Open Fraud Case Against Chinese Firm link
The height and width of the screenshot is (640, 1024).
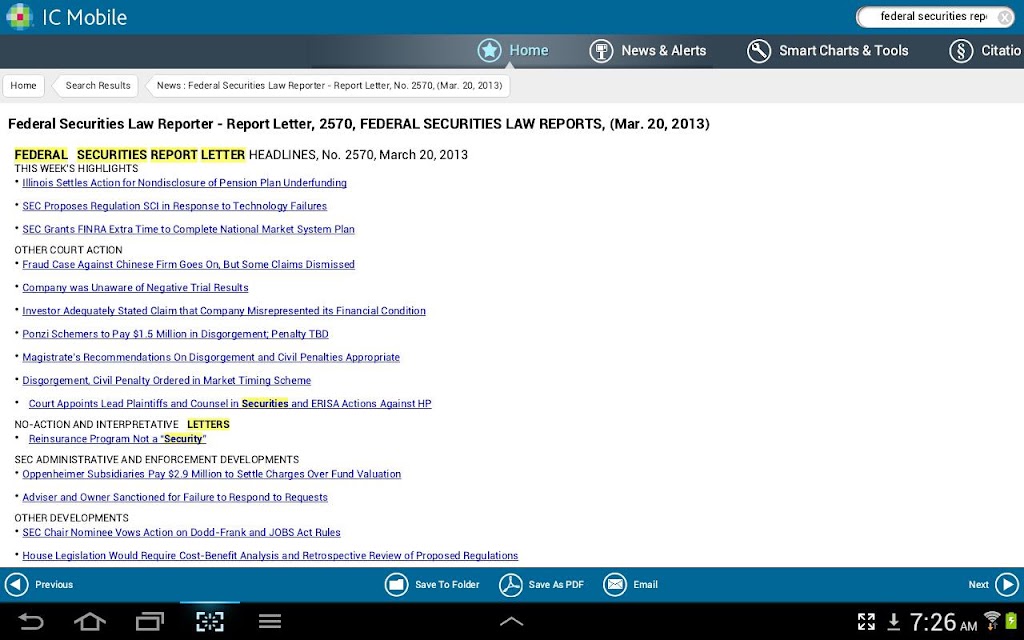[188, 264]
